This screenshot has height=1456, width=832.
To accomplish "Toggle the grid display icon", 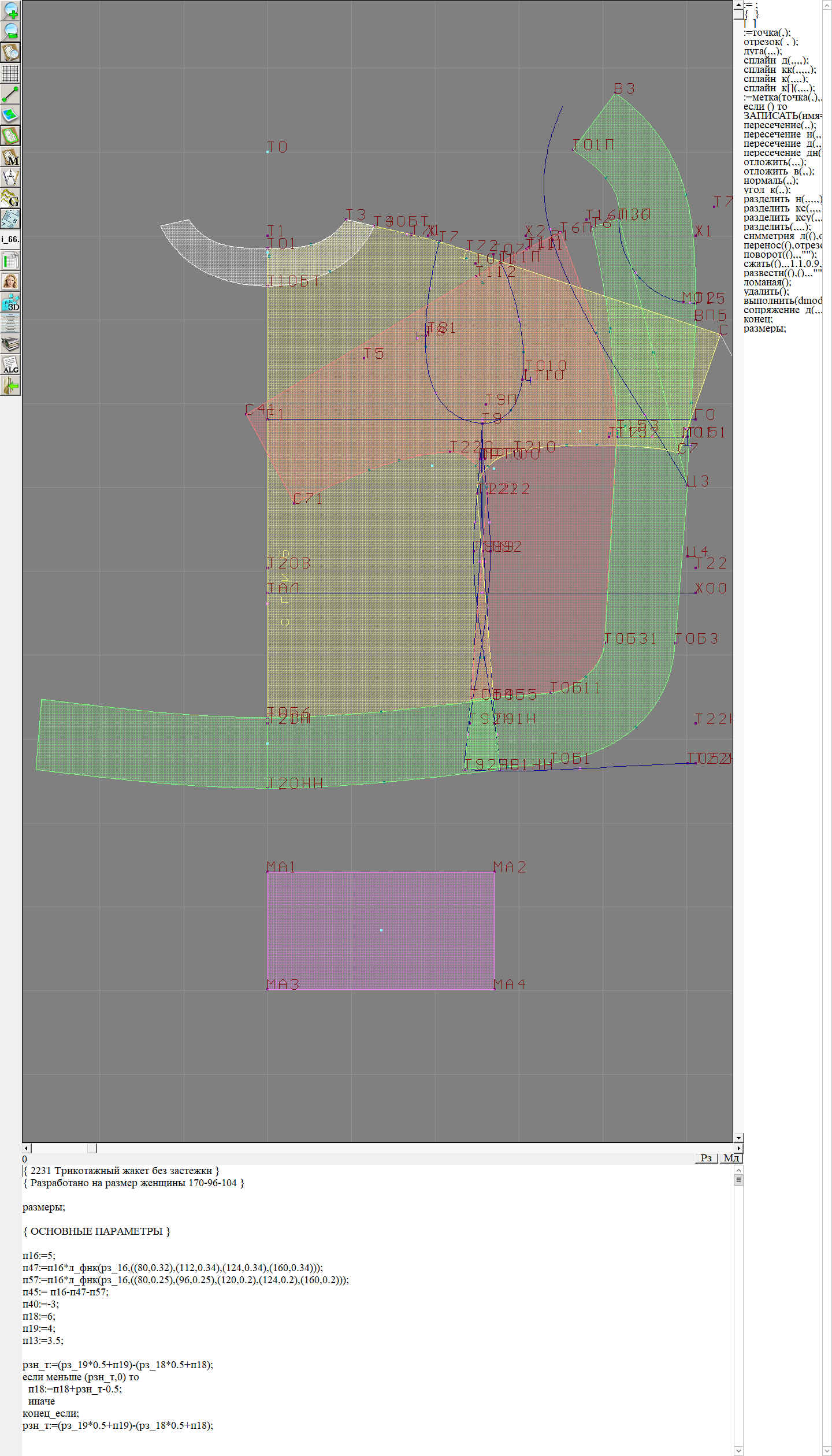I will coord(10,73).
